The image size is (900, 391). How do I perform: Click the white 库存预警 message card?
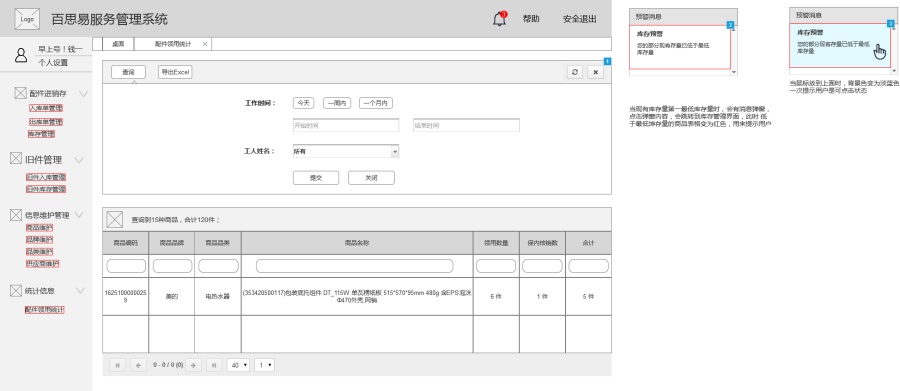point(680,47)
